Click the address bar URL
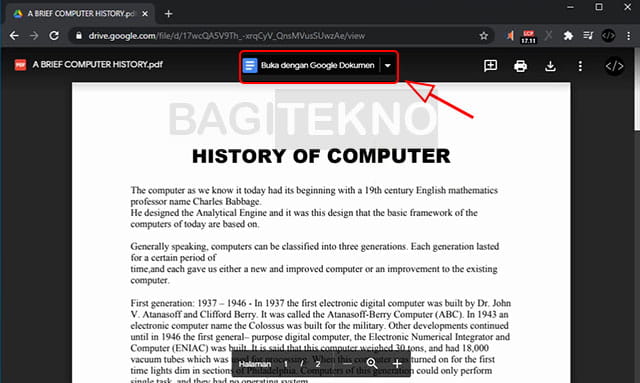 pos(227,36)
